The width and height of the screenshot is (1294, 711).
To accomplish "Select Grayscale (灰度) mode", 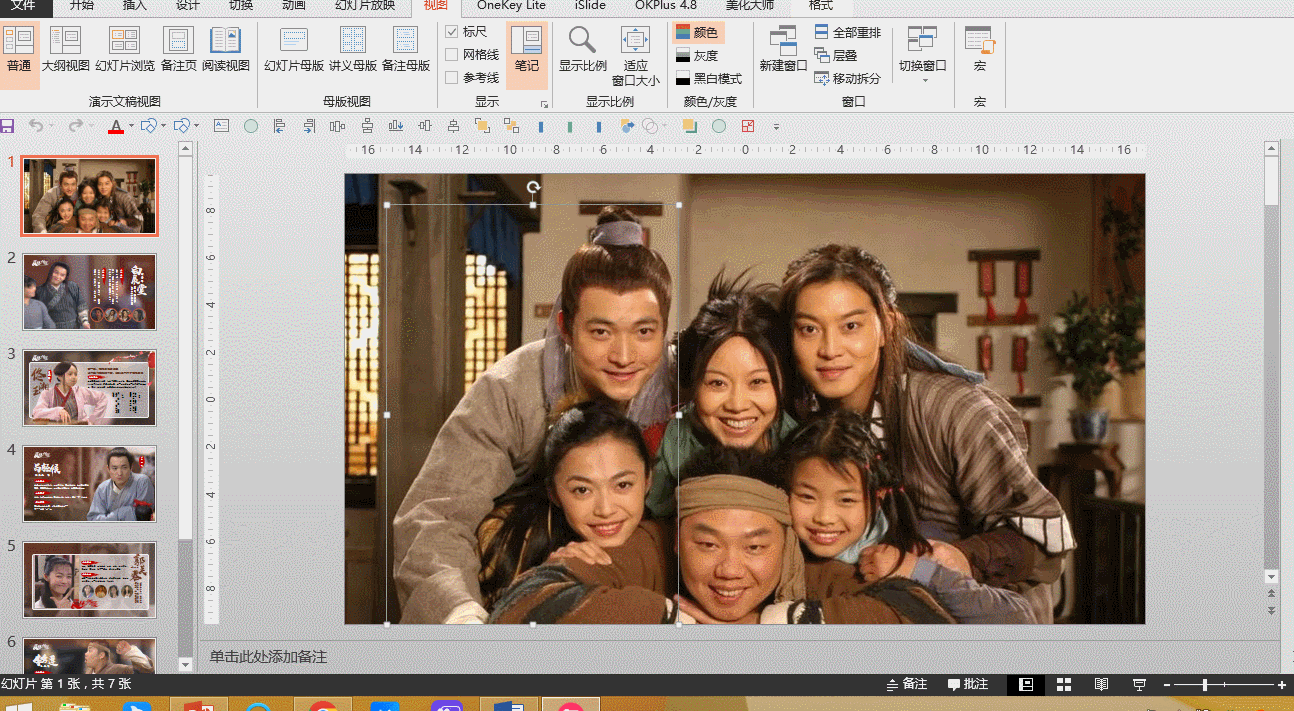I will [698, 56].
